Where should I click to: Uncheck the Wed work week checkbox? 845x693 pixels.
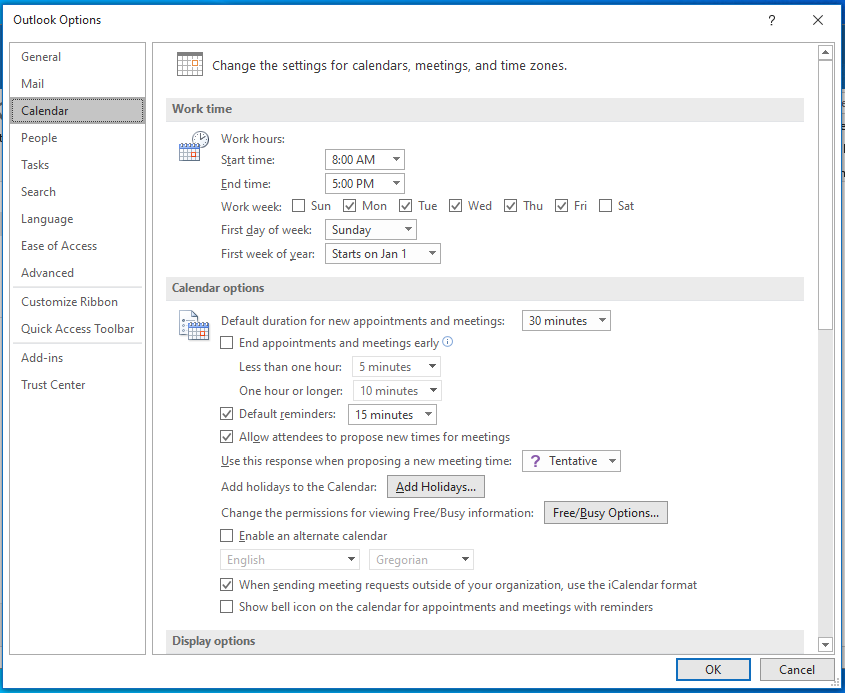pyautogui.click(x=455, y=206)
